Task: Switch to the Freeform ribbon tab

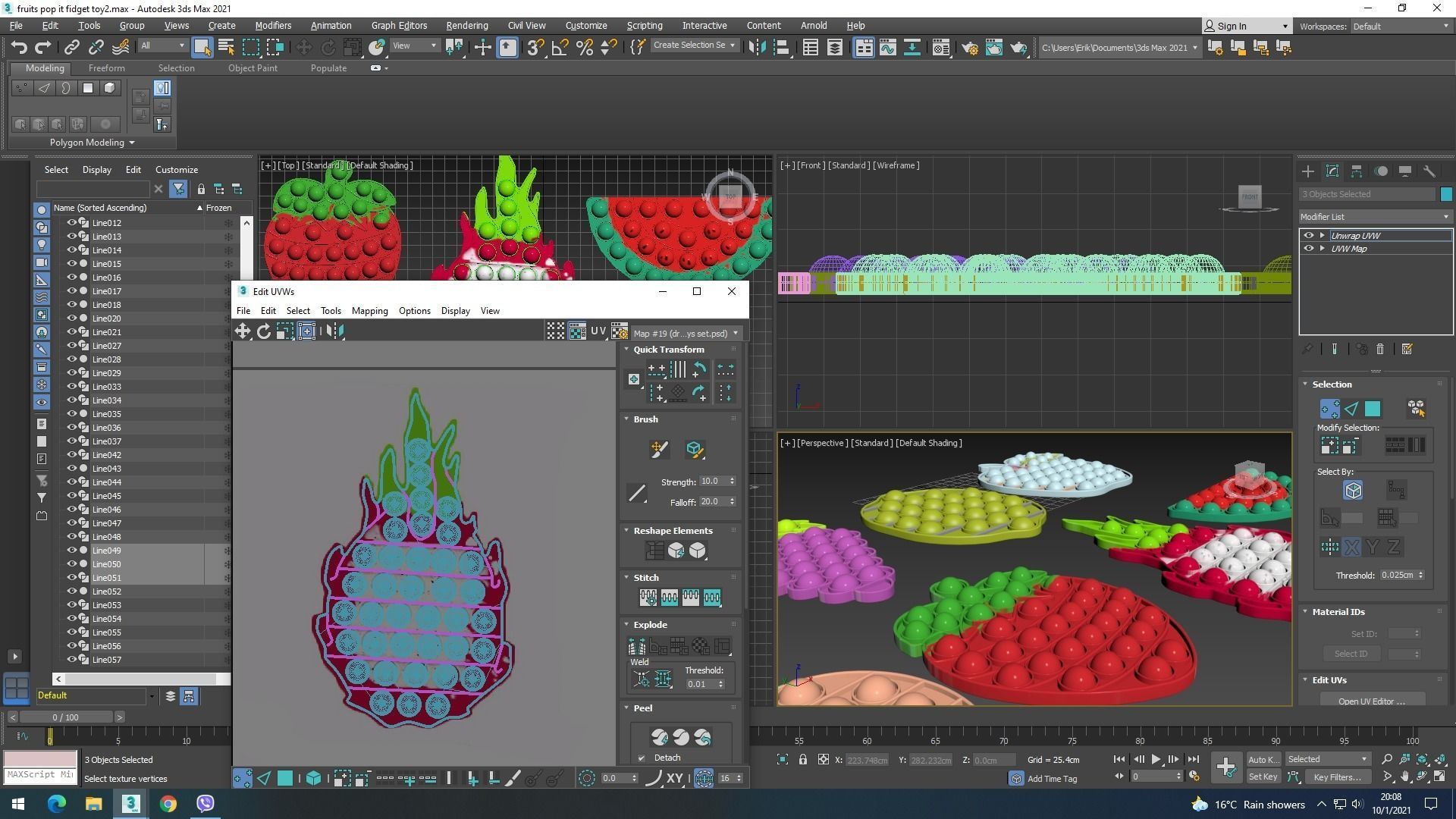Action: (x=106, y=68)
